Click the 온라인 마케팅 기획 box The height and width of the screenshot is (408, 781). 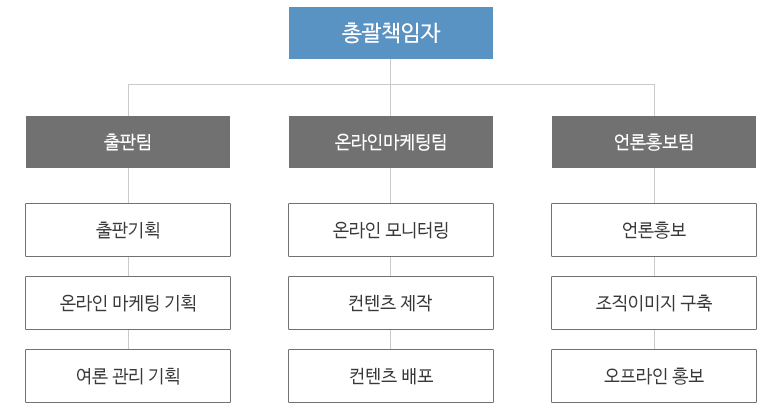tap(128, 303)
